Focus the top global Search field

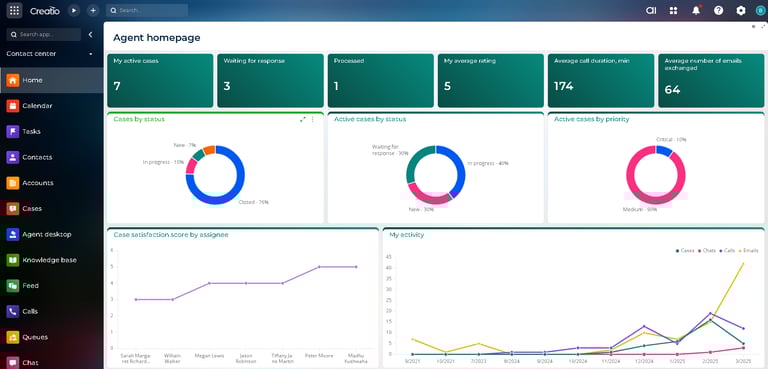147,10
